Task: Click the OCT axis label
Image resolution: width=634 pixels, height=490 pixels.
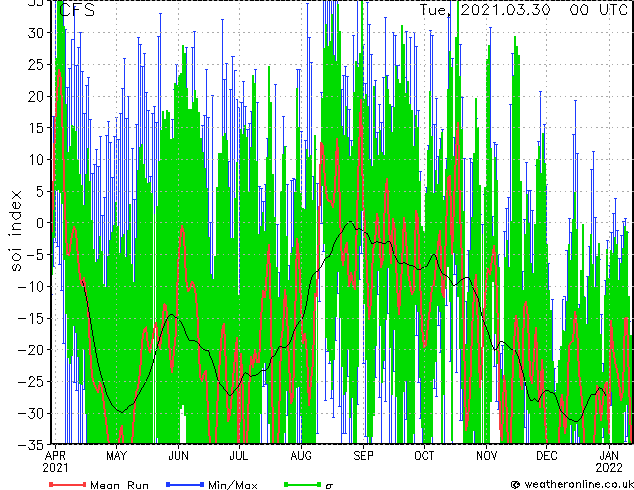Action: click(x=424, y=456)
